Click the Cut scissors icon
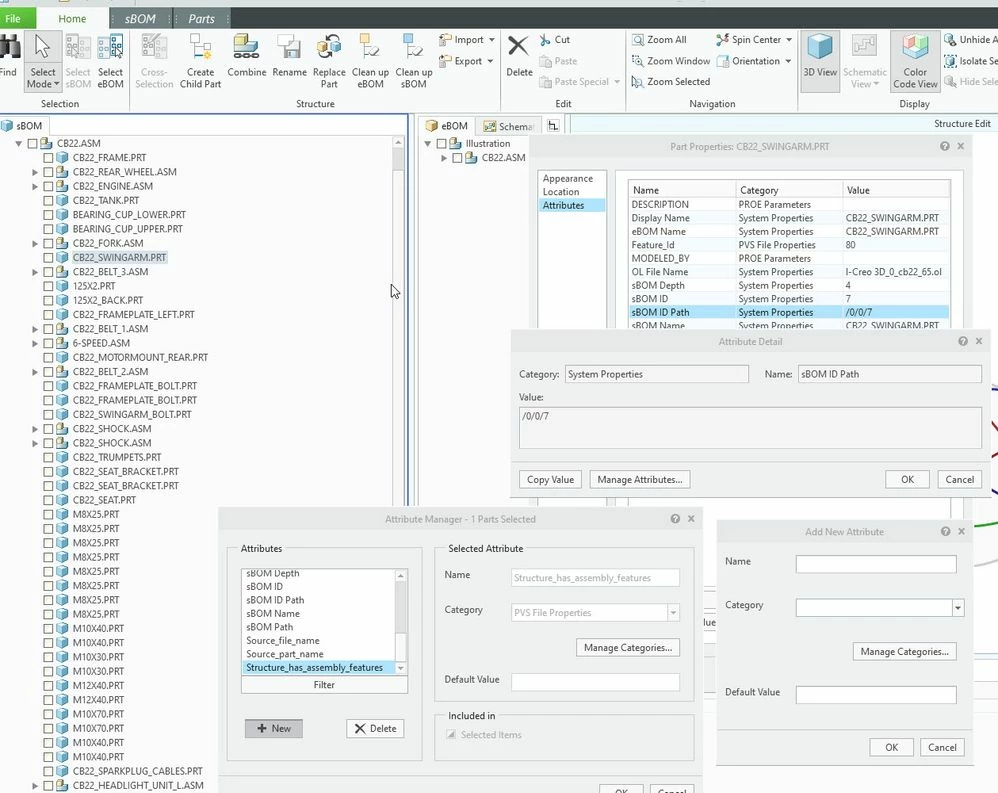The height and width of the screenshot is (793, 998). tap(545, 40)
